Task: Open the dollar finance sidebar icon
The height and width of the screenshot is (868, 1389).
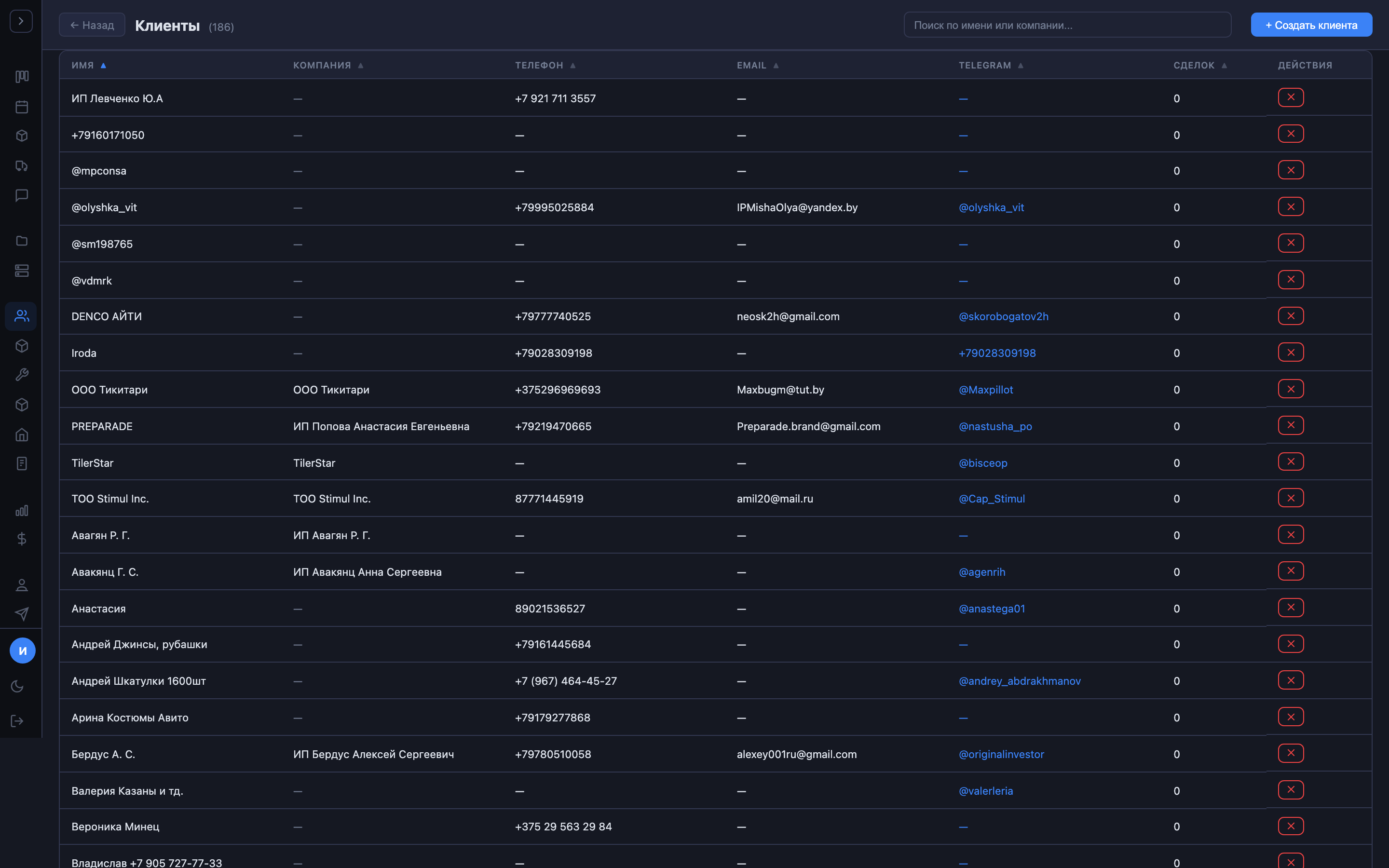Action: point(22,539)
